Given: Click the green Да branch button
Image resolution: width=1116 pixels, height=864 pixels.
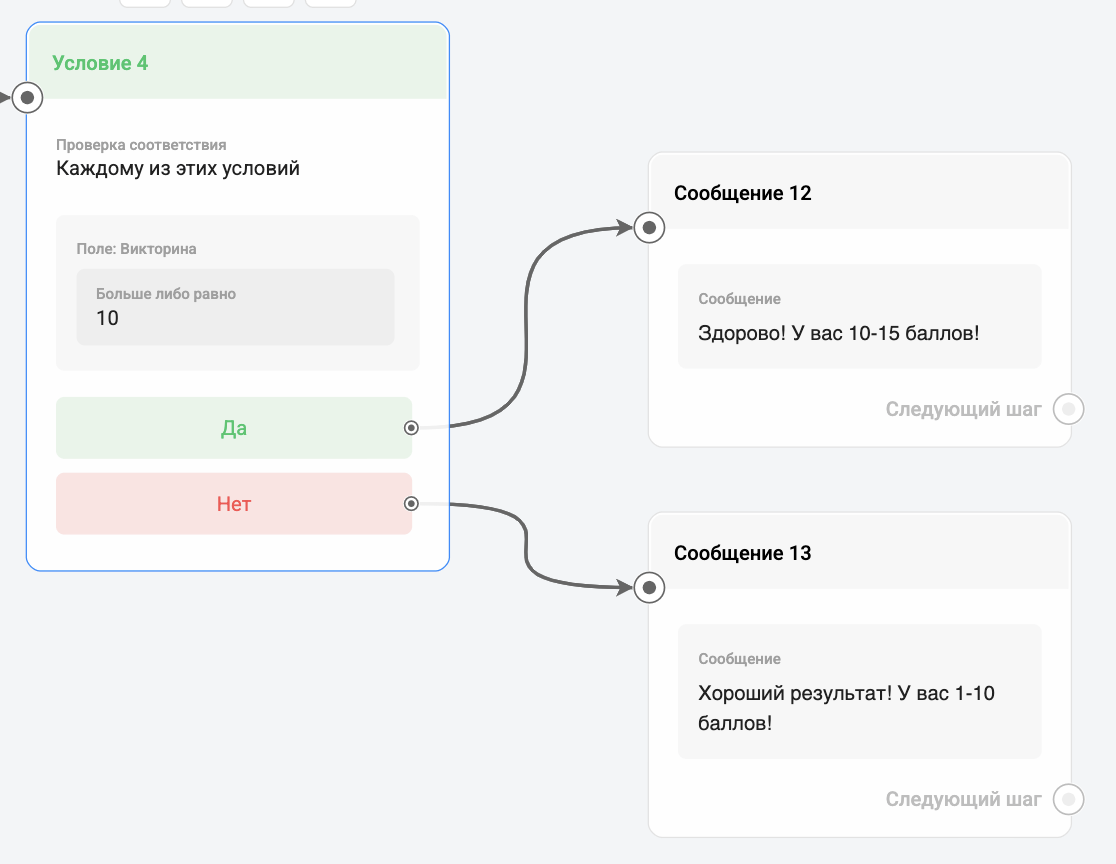Looking at the screenshot, I should 233,428.
